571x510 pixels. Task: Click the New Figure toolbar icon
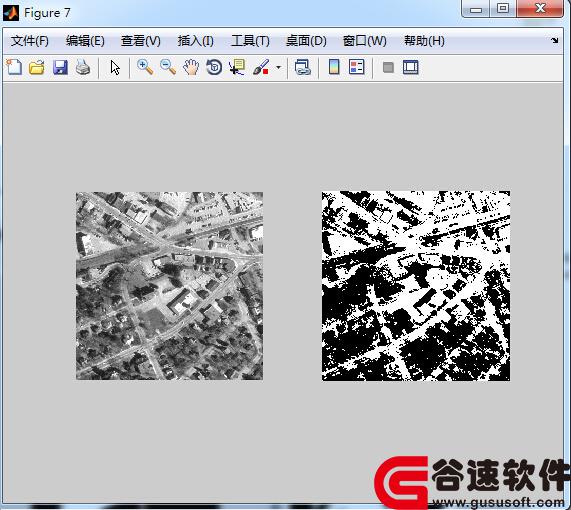14,67
